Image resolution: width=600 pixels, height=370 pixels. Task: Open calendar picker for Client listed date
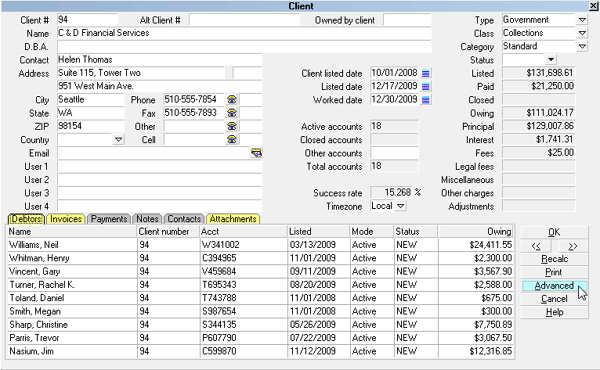(x=426, y=73)
